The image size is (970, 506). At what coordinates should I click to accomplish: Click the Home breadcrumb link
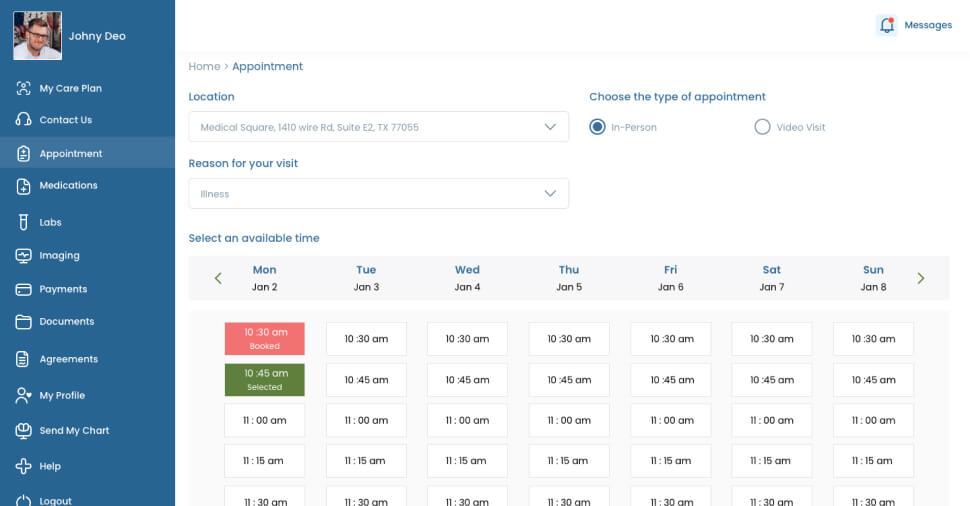204,67
